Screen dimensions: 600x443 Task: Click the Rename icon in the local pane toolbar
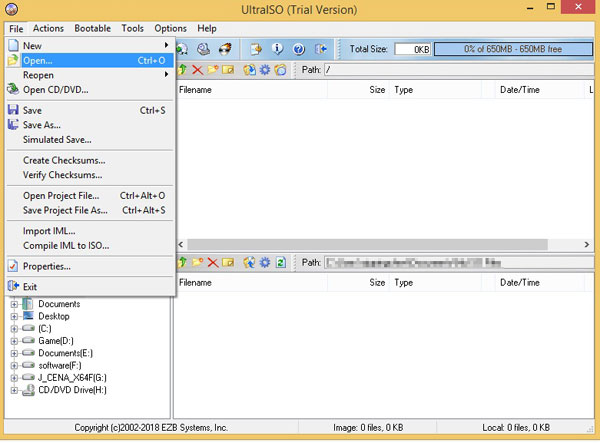tap(228, 262)
